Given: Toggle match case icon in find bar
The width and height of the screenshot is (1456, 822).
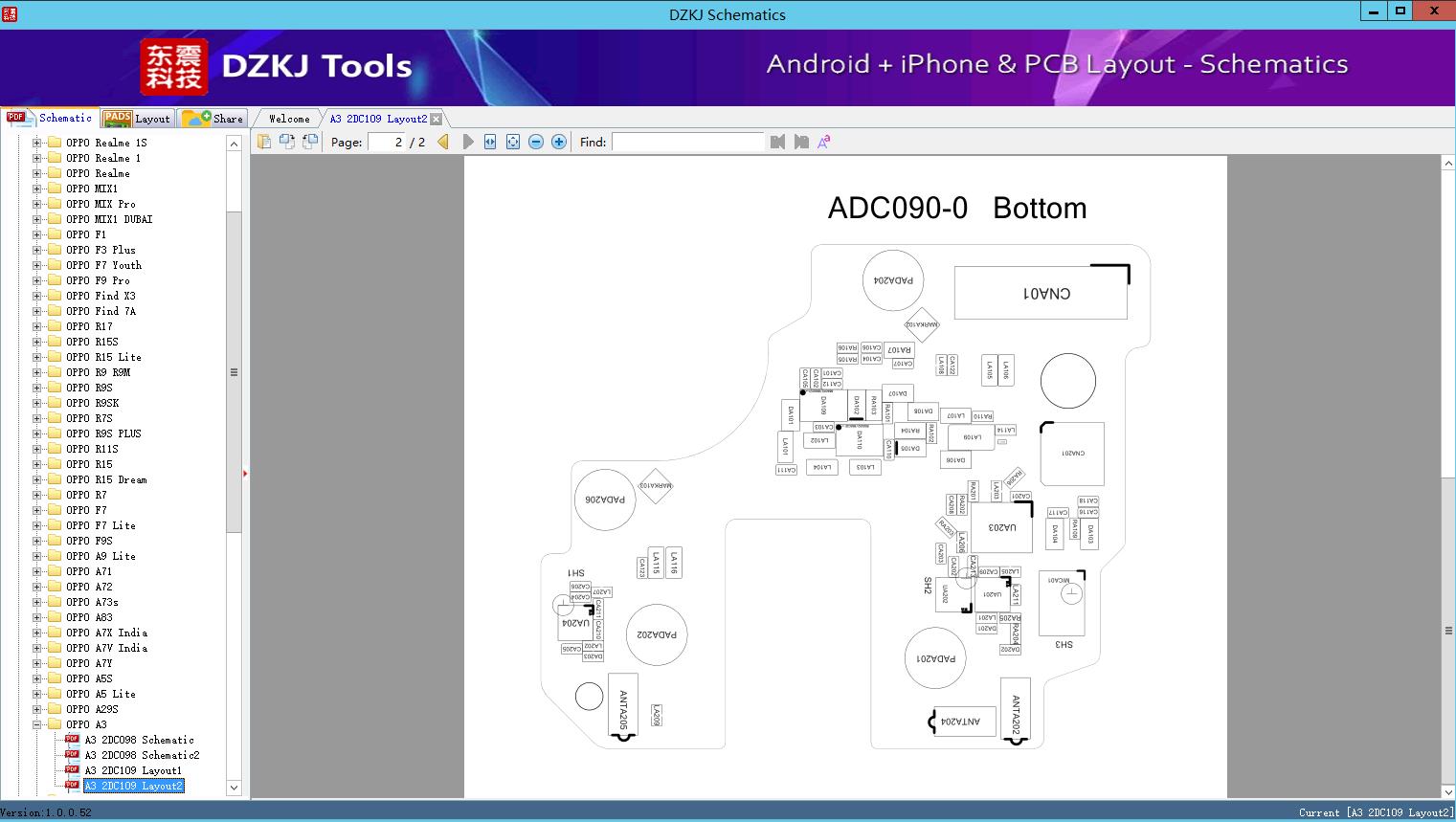Looking at the screenshot, I should tap(824, 142).
